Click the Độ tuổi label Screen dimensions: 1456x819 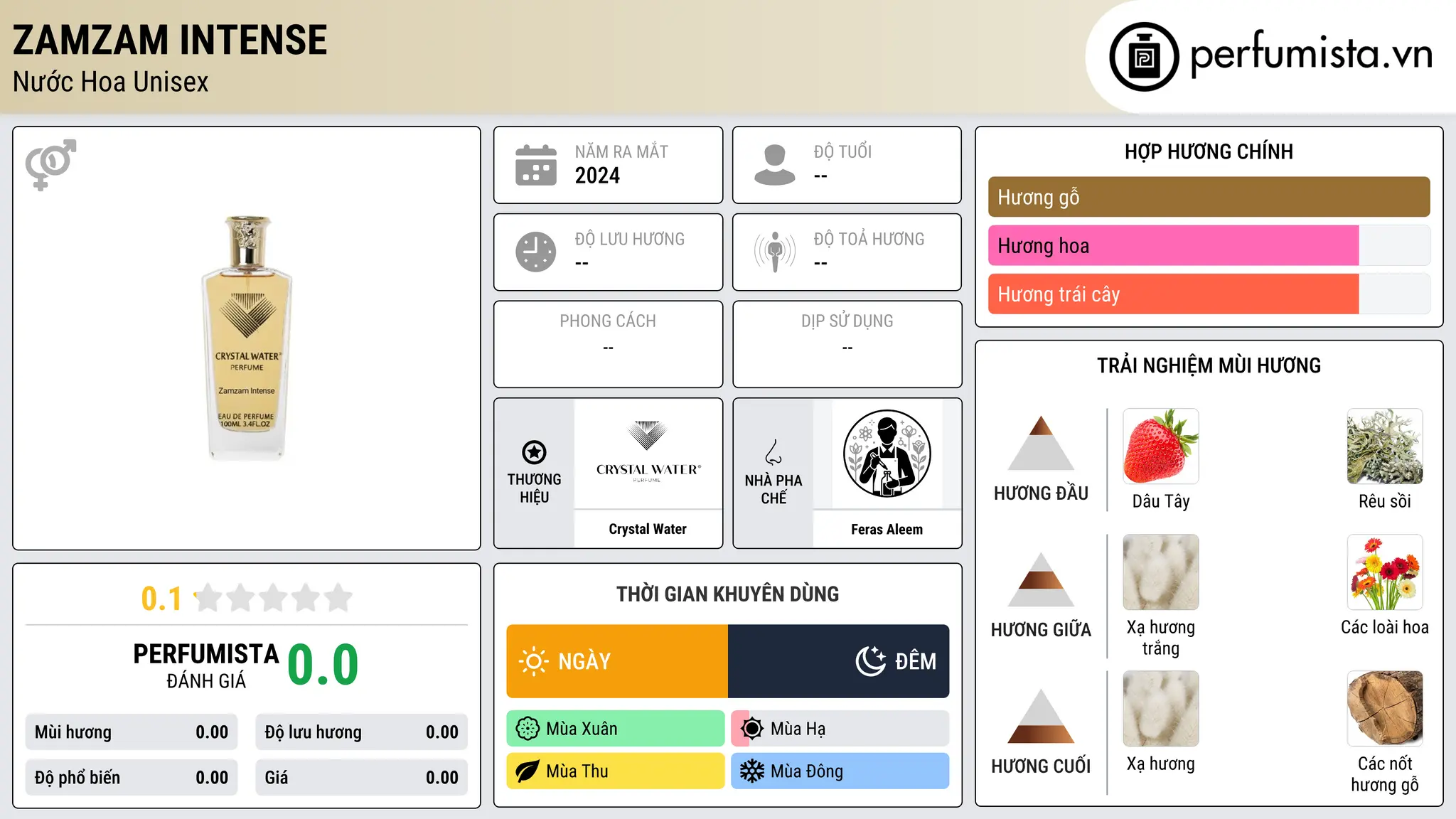842,151
